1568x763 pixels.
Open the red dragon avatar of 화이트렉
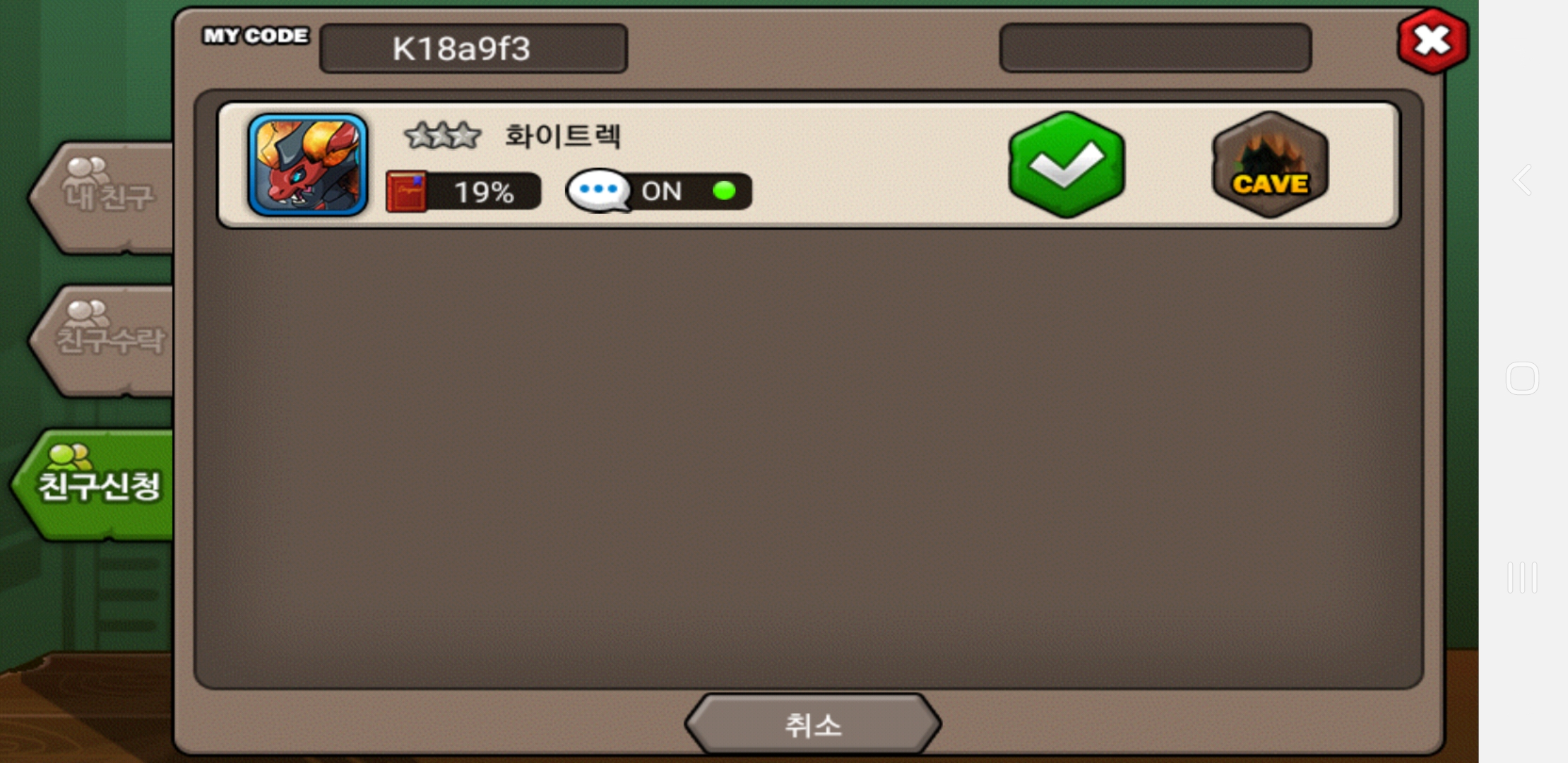click(308, 165)
